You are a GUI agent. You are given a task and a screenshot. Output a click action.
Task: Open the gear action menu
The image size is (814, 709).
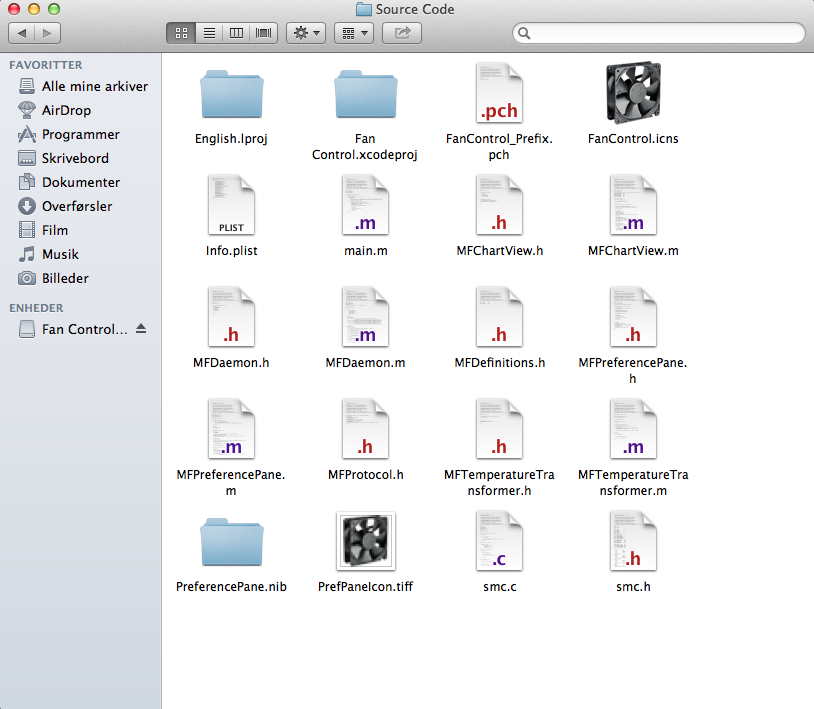coord(306,33)
